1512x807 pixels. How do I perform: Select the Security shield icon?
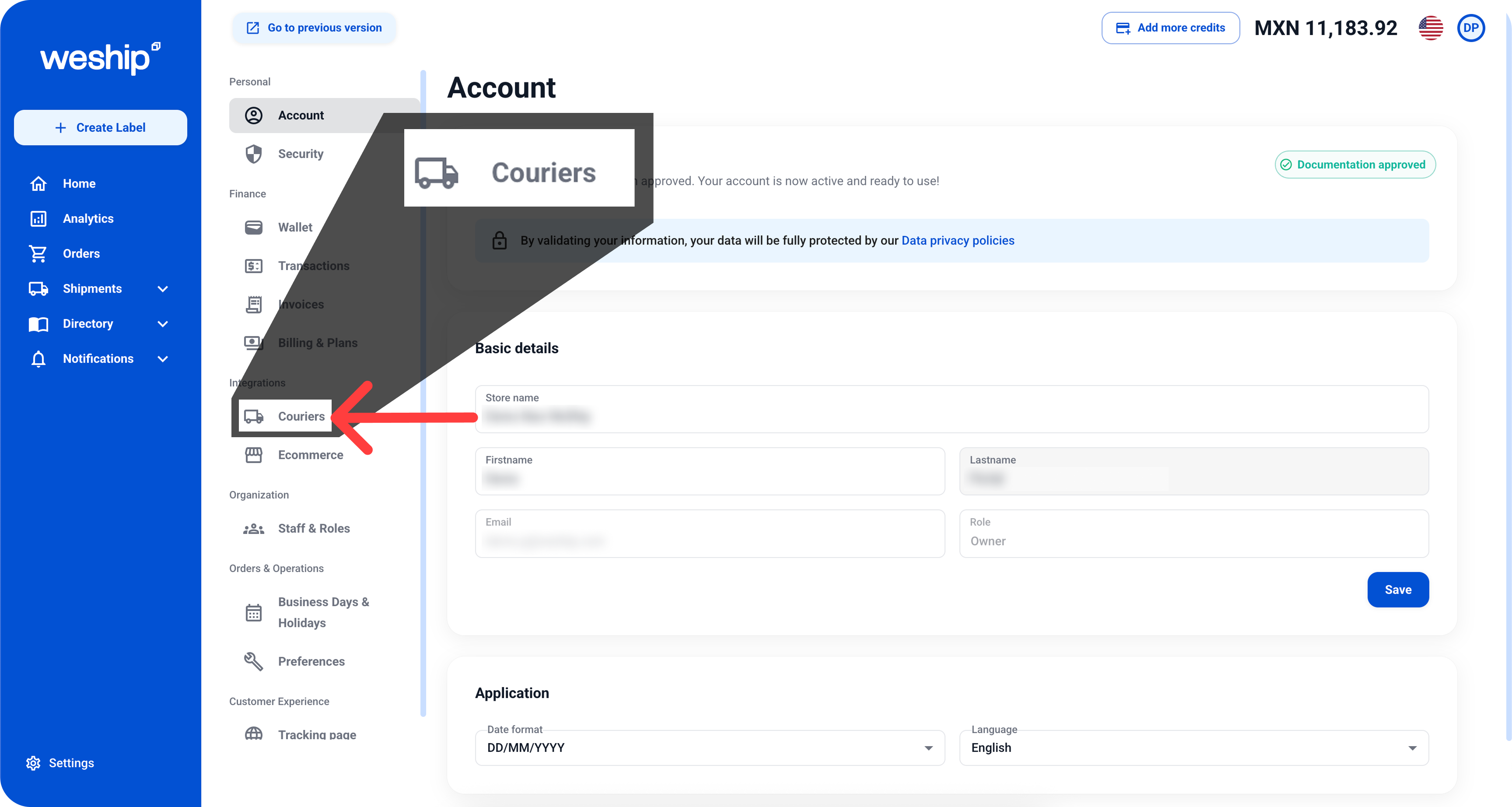pyautogui.click(x=254, y=154)
